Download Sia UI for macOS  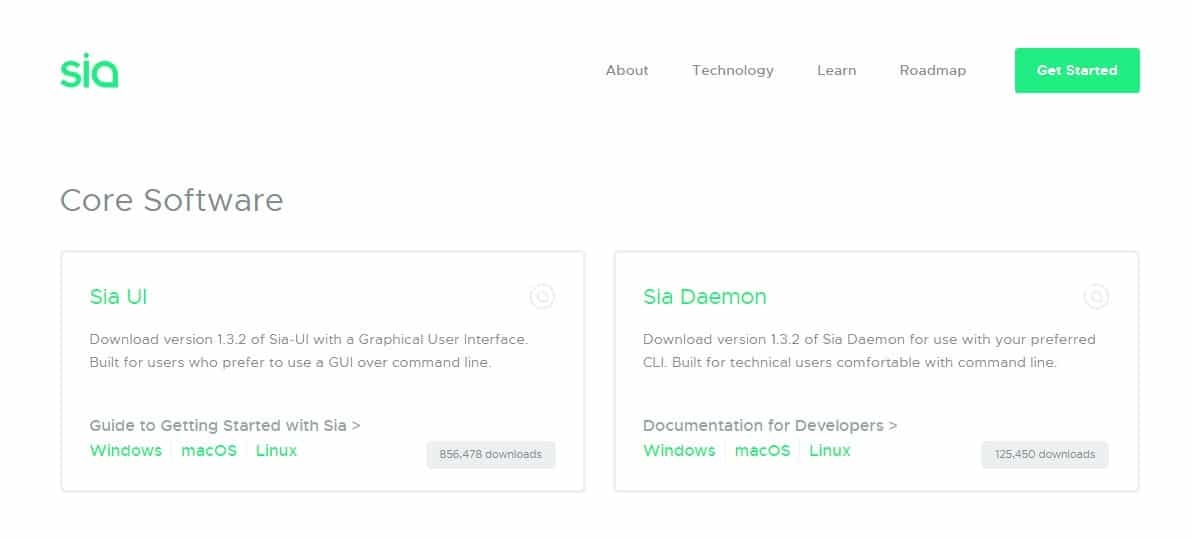point(209,451)
